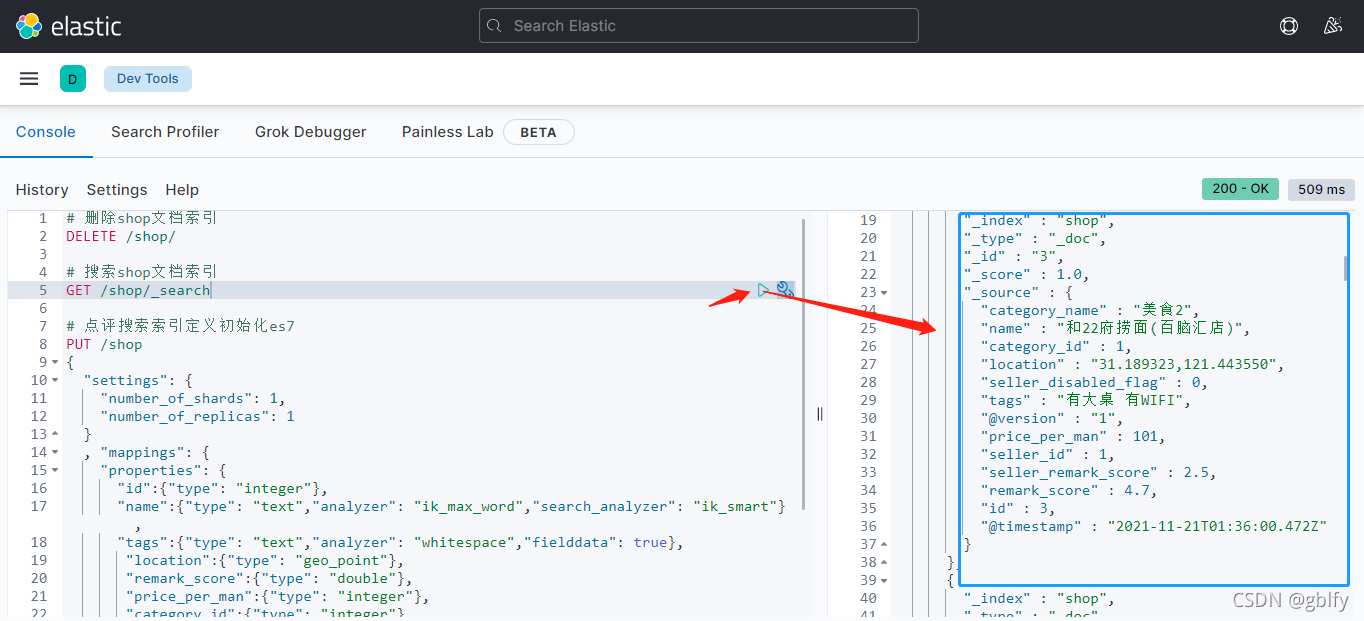Click the price_per_man : 101 line
Viewport: 1364px width, 621px height.
(x=1073, y=436)
